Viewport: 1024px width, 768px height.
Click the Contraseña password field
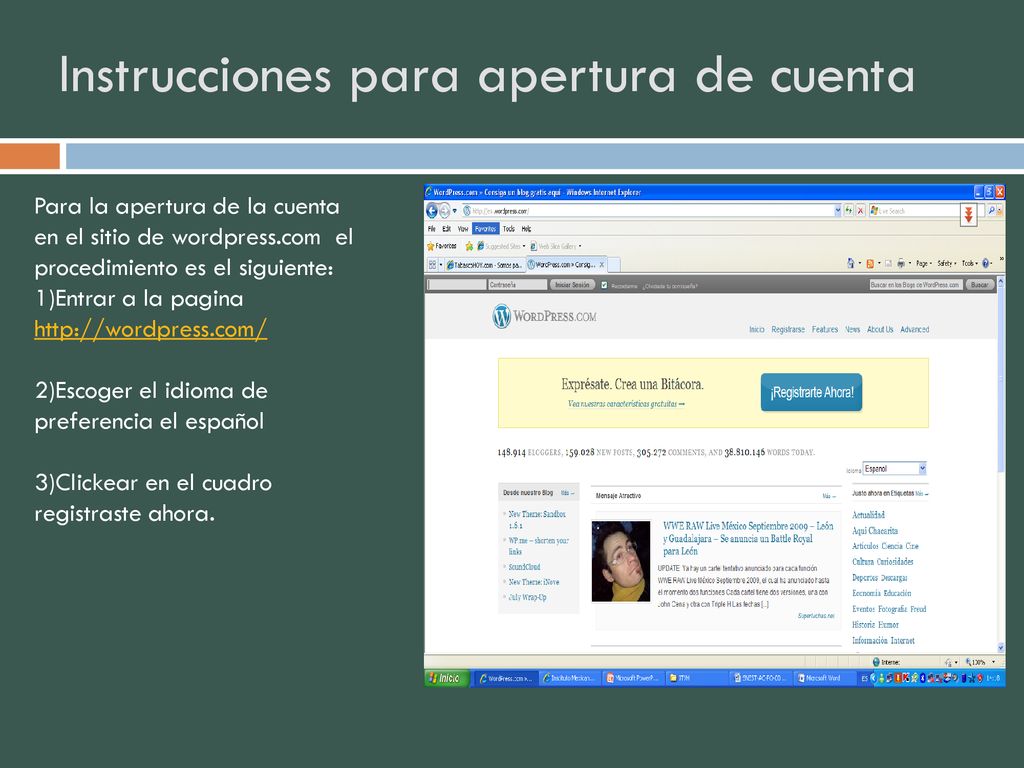coord(517,285)
